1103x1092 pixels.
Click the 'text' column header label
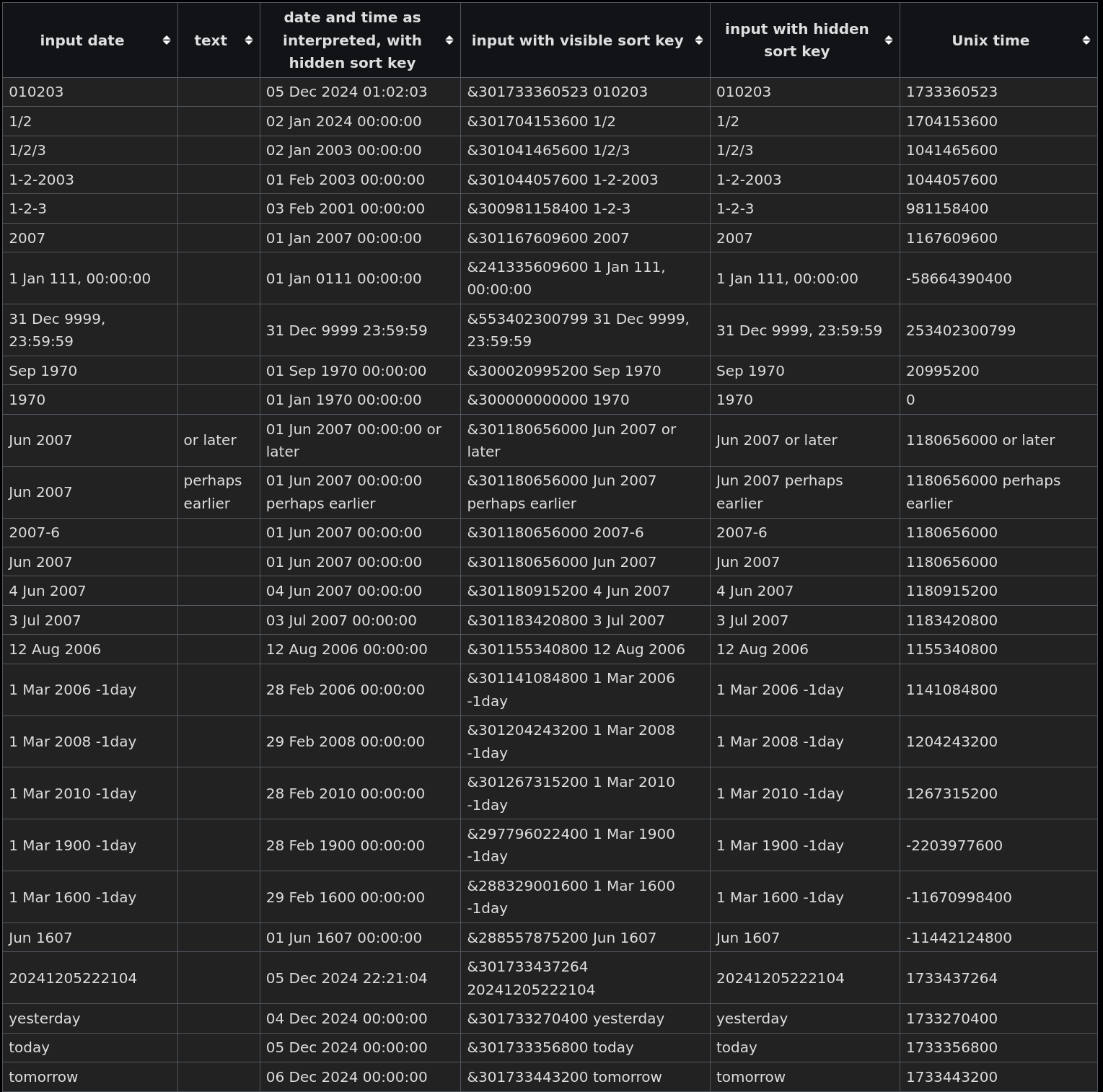(211, 40)
